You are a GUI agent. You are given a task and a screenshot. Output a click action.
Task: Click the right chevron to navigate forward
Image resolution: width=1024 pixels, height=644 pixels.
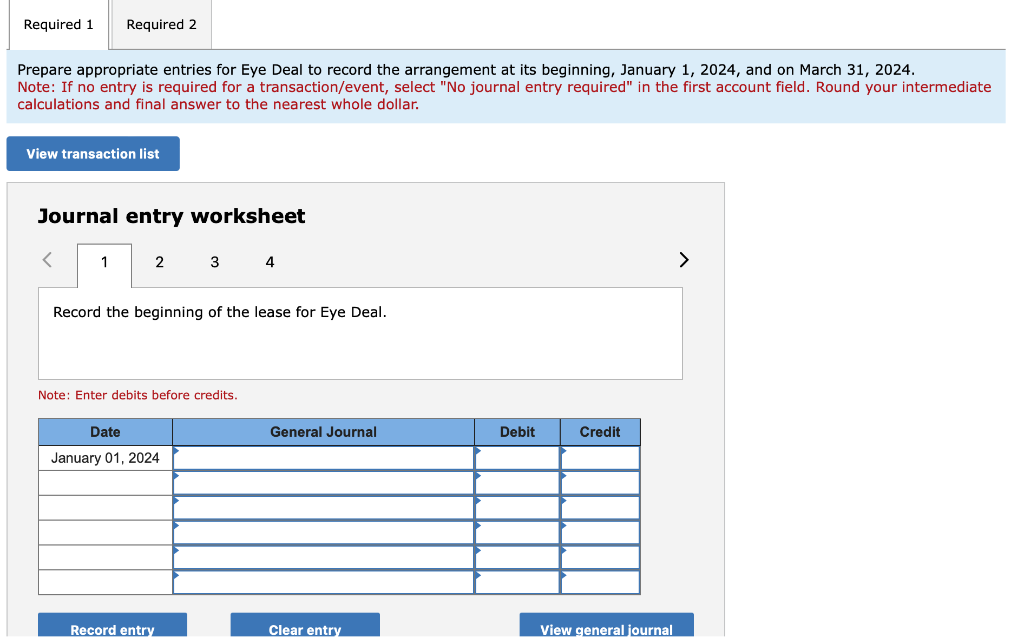pos(684,259)
